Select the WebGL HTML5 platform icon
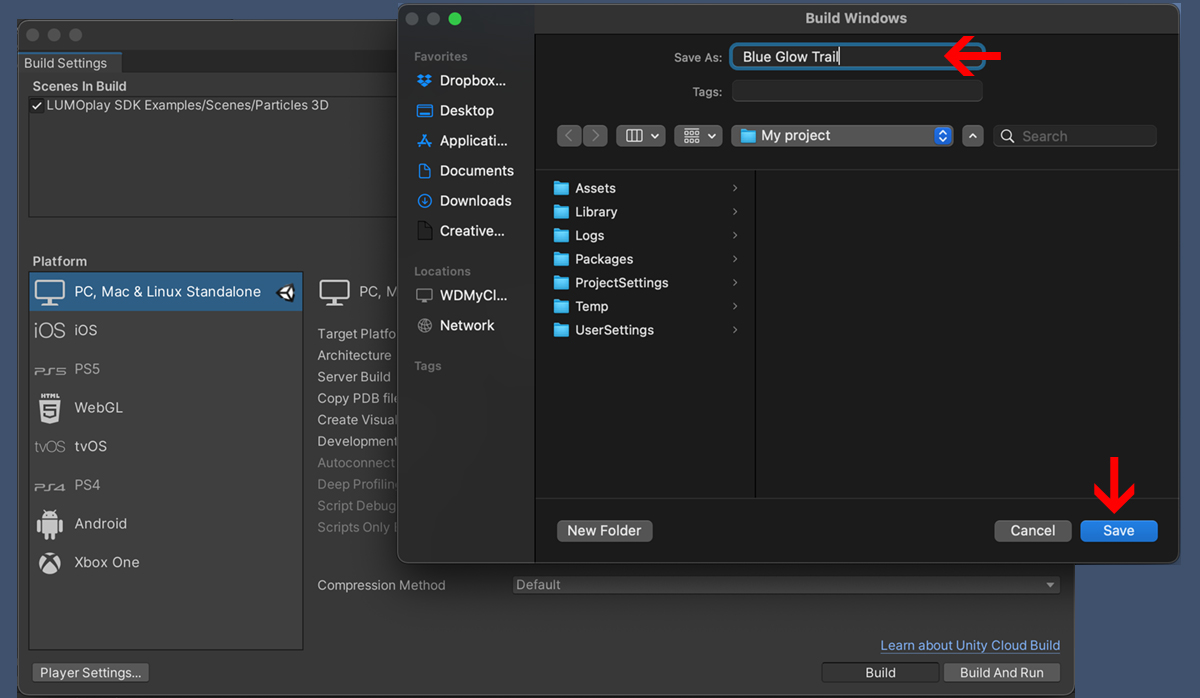The height and width of the screenshot is (698, 1200). tap(49, 408)
